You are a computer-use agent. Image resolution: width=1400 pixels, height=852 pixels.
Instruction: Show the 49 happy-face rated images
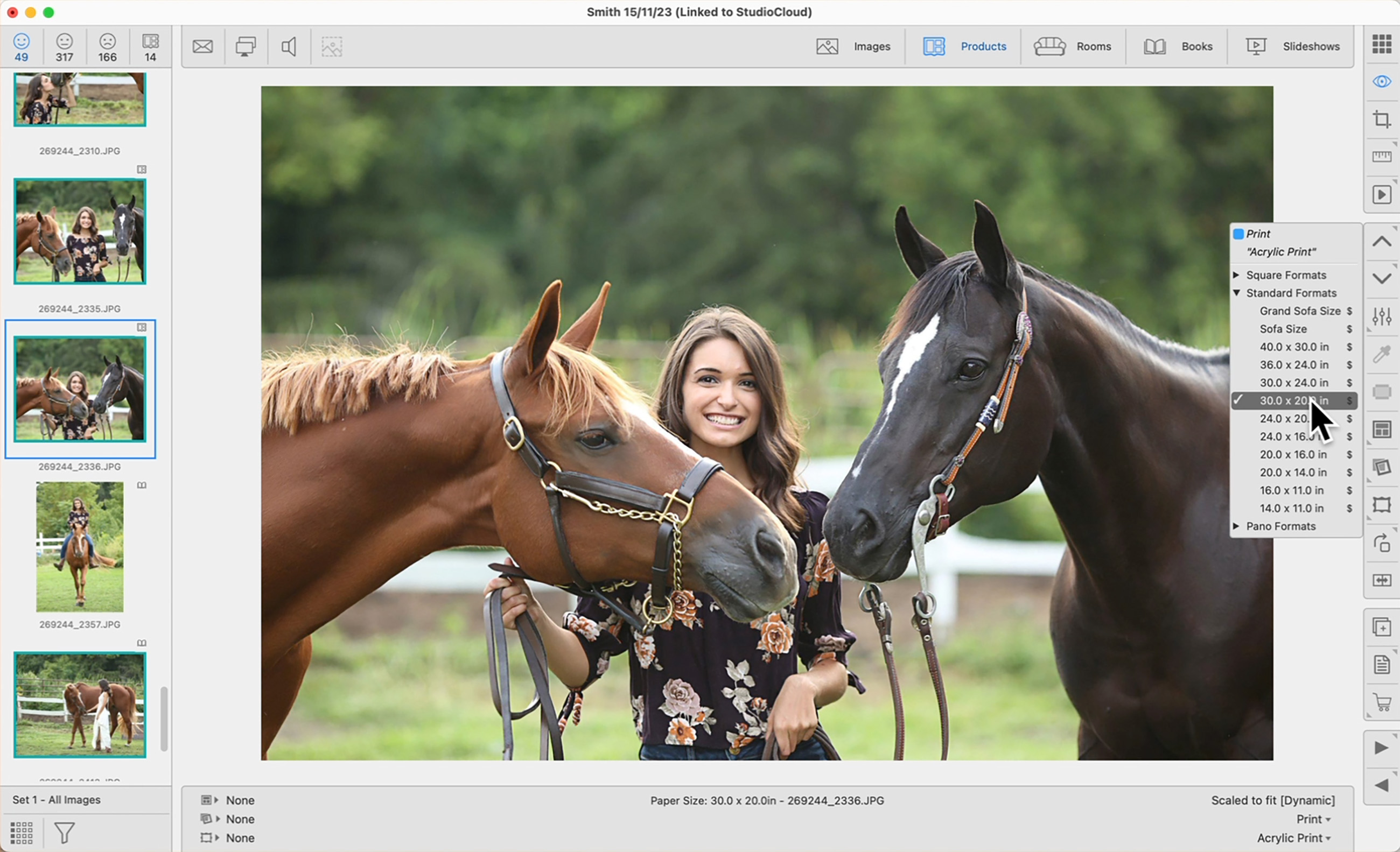click(22, 47)
